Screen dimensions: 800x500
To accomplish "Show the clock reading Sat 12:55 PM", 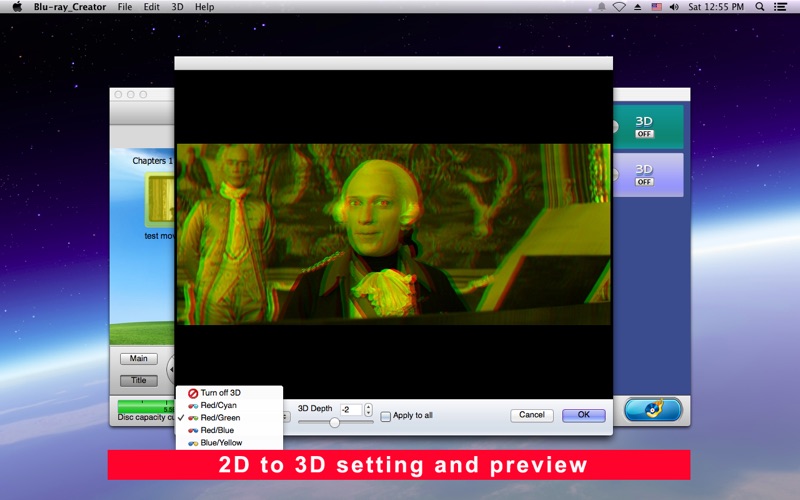I will click(716, 7).
